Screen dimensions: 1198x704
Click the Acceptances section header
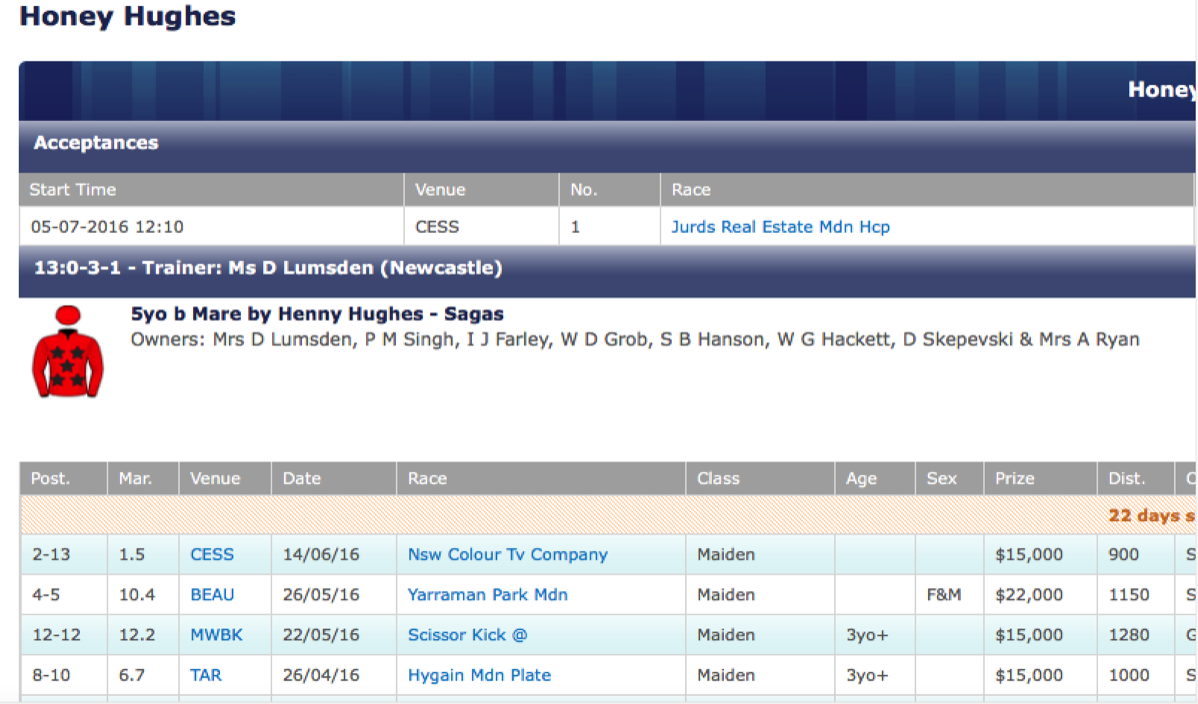point(96,143)
